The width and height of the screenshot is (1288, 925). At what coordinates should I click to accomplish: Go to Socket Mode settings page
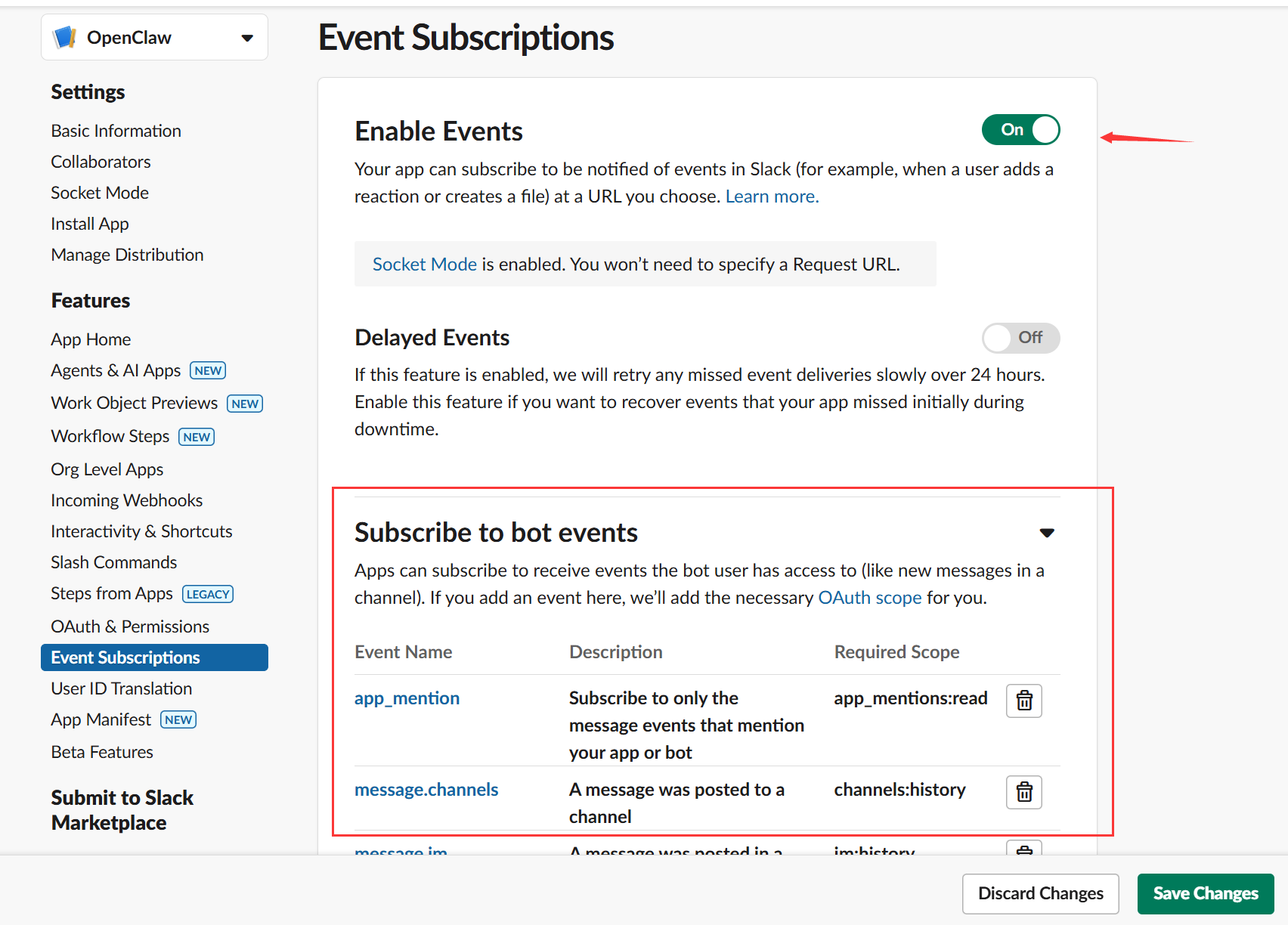100,193
